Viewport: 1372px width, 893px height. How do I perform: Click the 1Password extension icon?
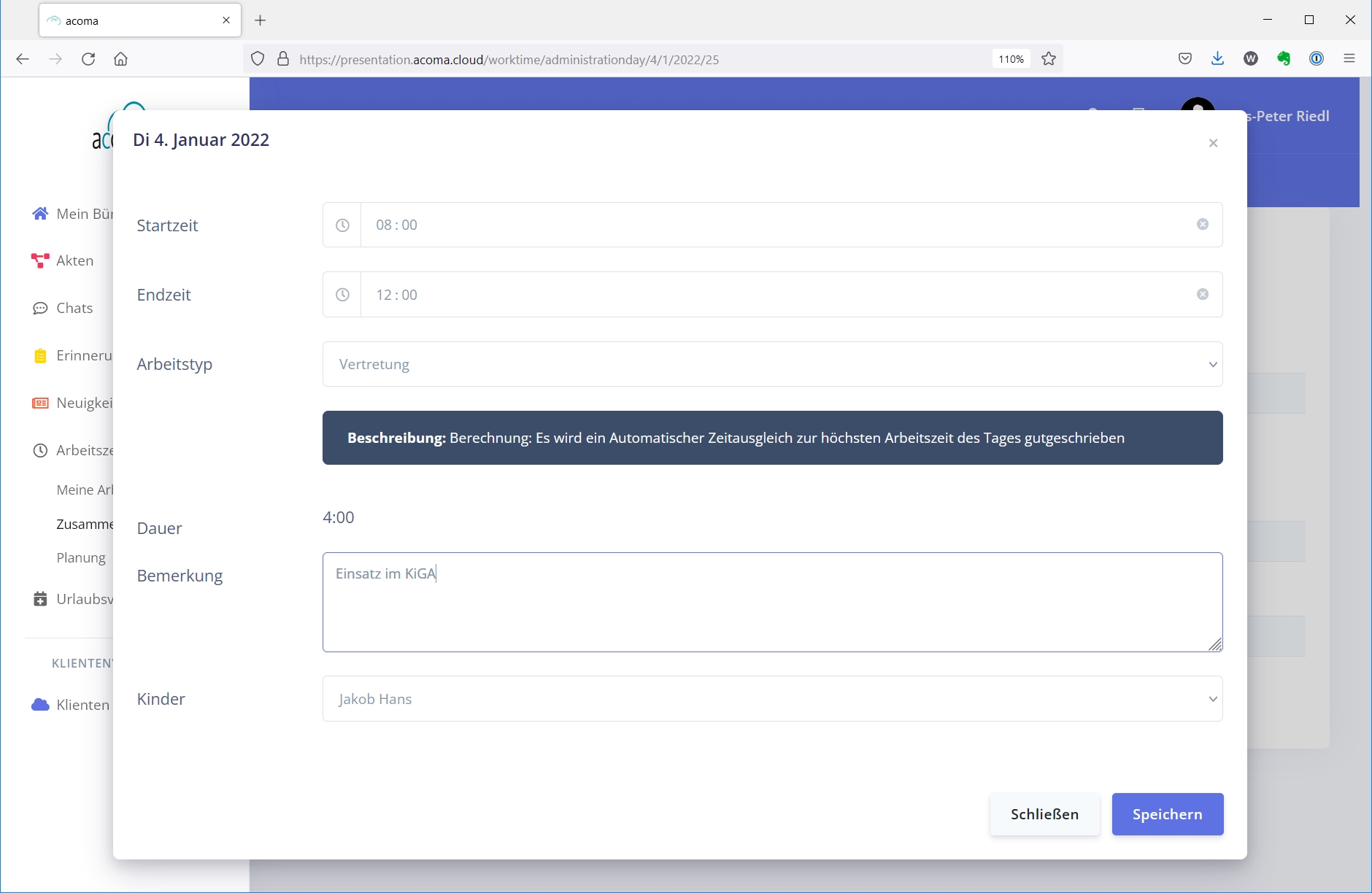coord(1317,59)
